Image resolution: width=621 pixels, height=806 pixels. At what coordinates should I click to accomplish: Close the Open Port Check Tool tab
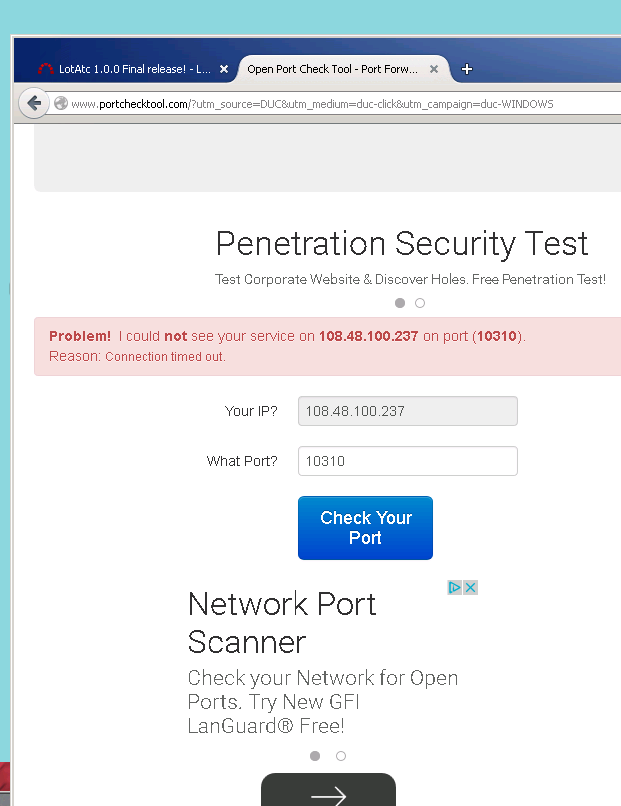pos(434,69)
